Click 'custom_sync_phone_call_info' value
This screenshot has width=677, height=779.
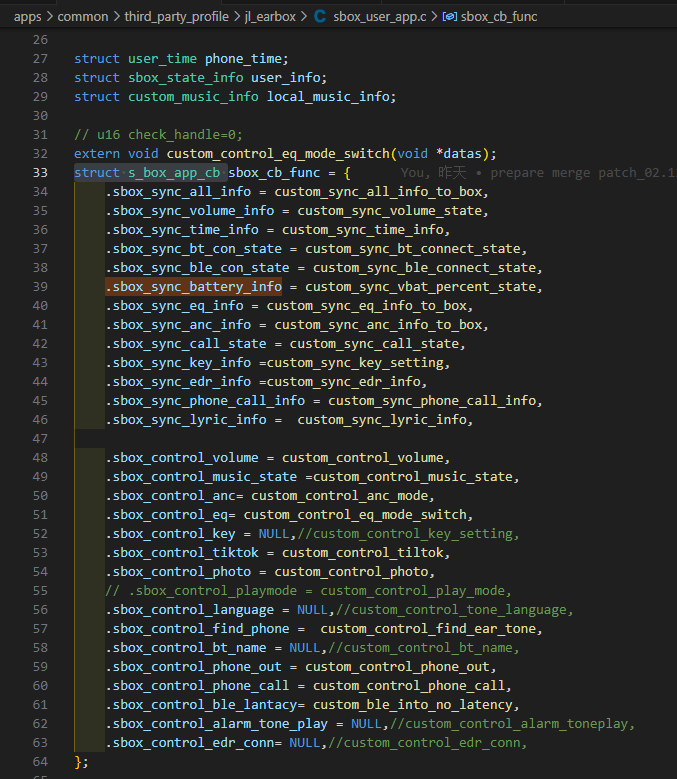coord(432,400)
